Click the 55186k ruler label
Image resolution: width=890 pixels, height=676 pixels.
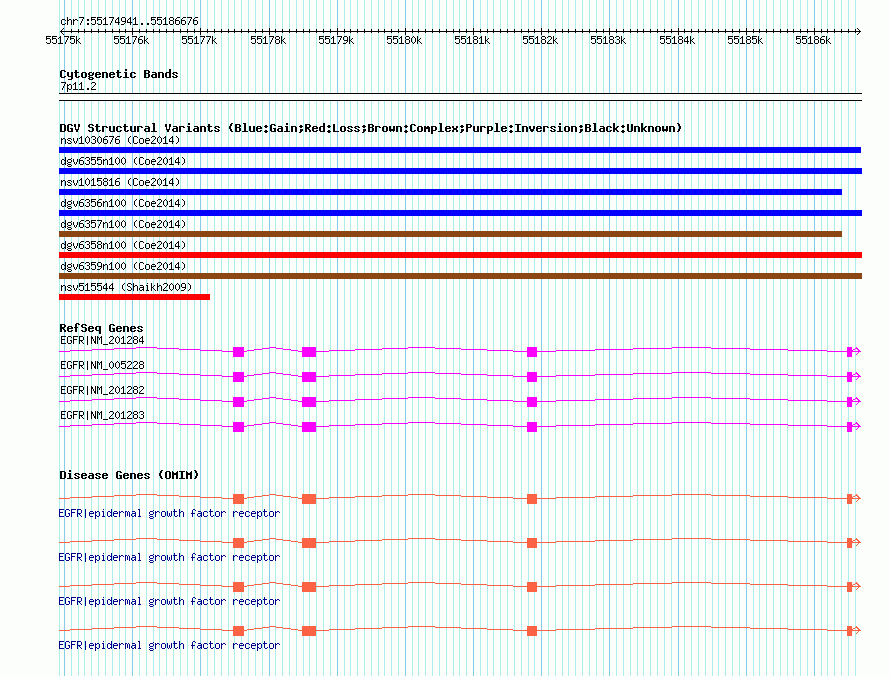point(813,41)
